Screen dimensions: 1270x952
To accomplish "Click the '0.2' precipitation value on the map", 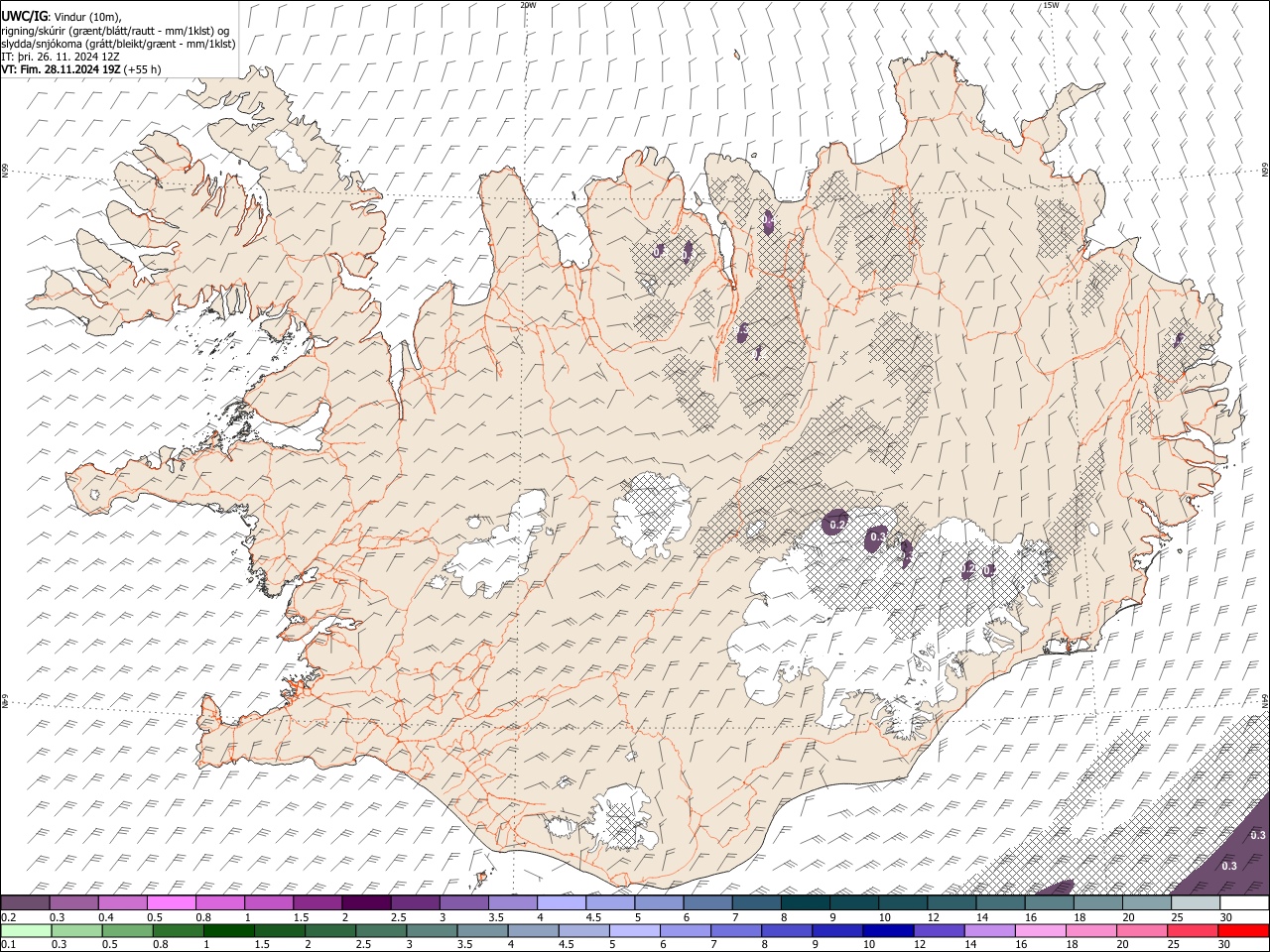I will (x=836, y=525).
